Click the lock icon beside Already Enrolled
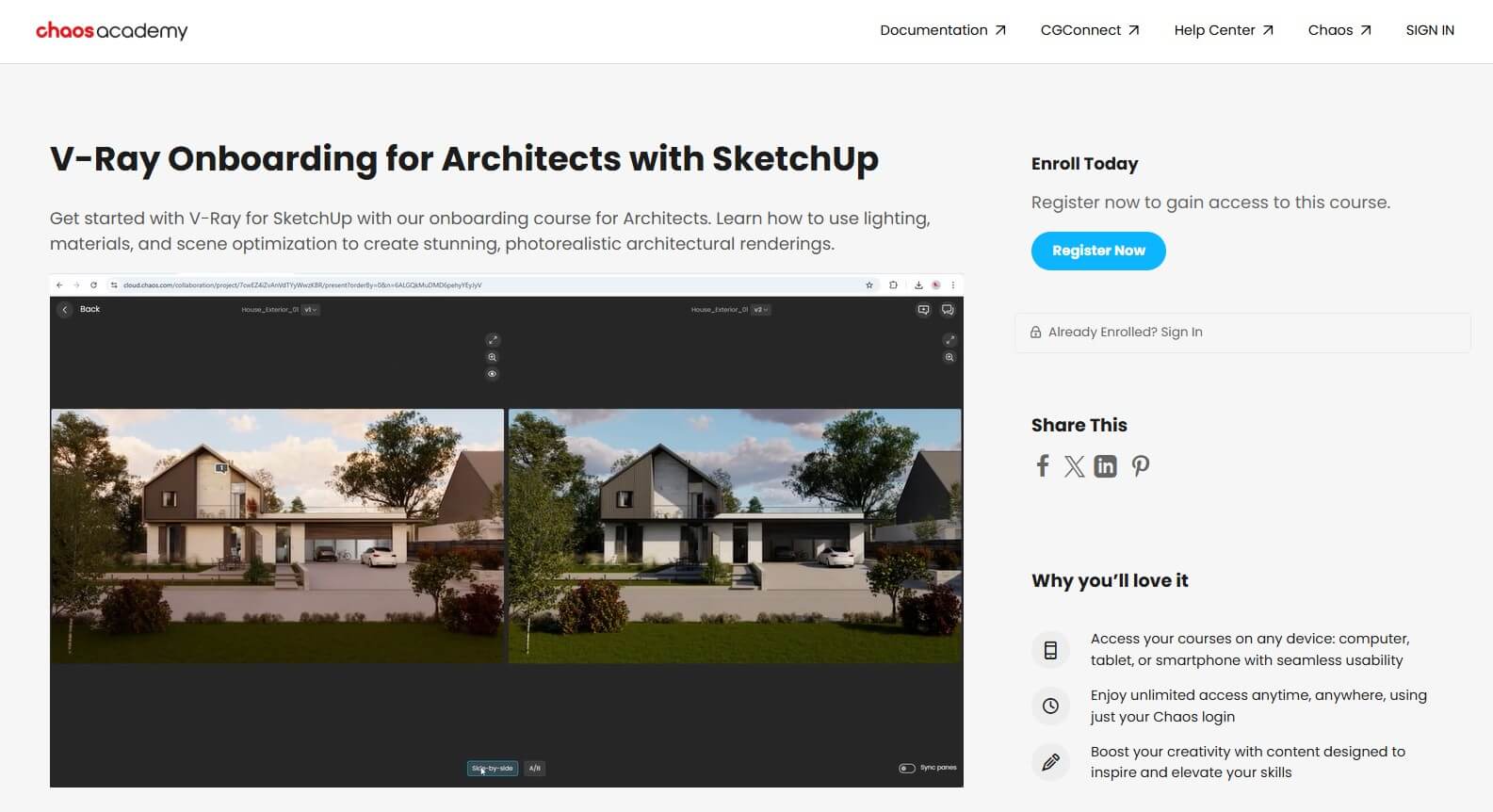Viewport: 1493px width, 812px height. tap(1035, 333)
